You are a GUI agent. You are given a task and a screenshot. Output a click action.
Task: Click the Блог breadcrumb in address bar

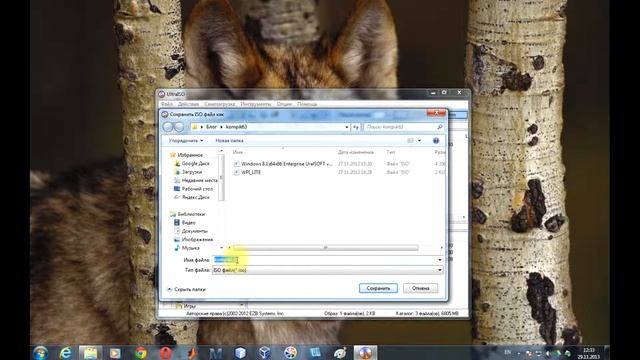tap(211, 127)
